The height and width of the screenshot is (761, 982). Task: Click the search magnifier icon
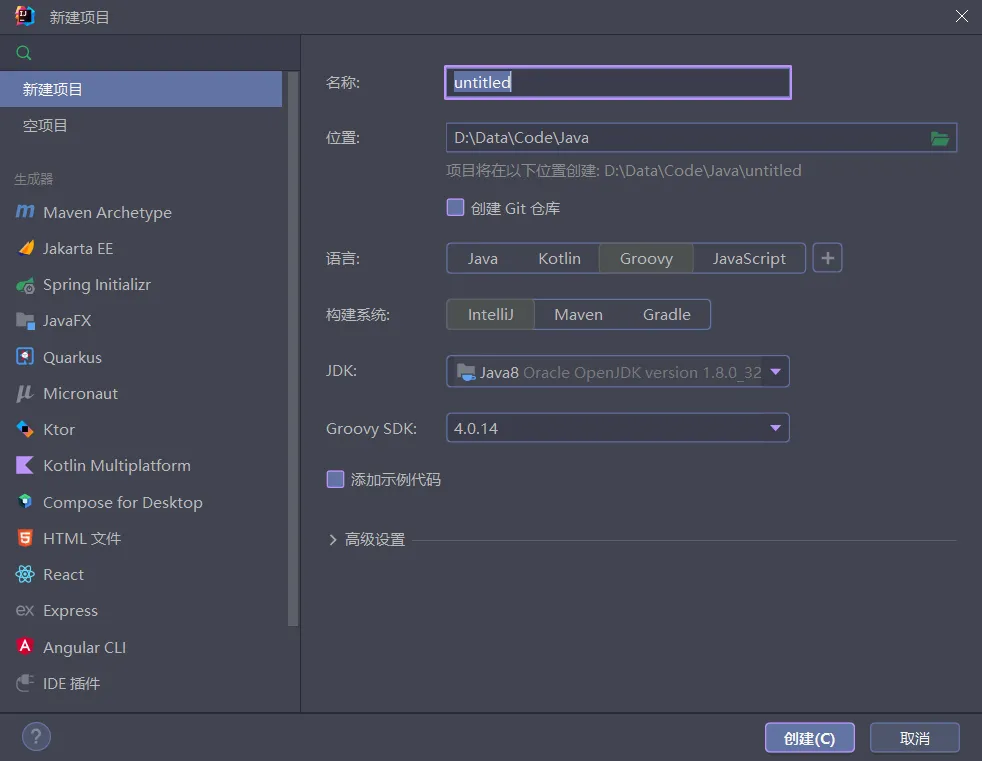[x=24, y=53]
